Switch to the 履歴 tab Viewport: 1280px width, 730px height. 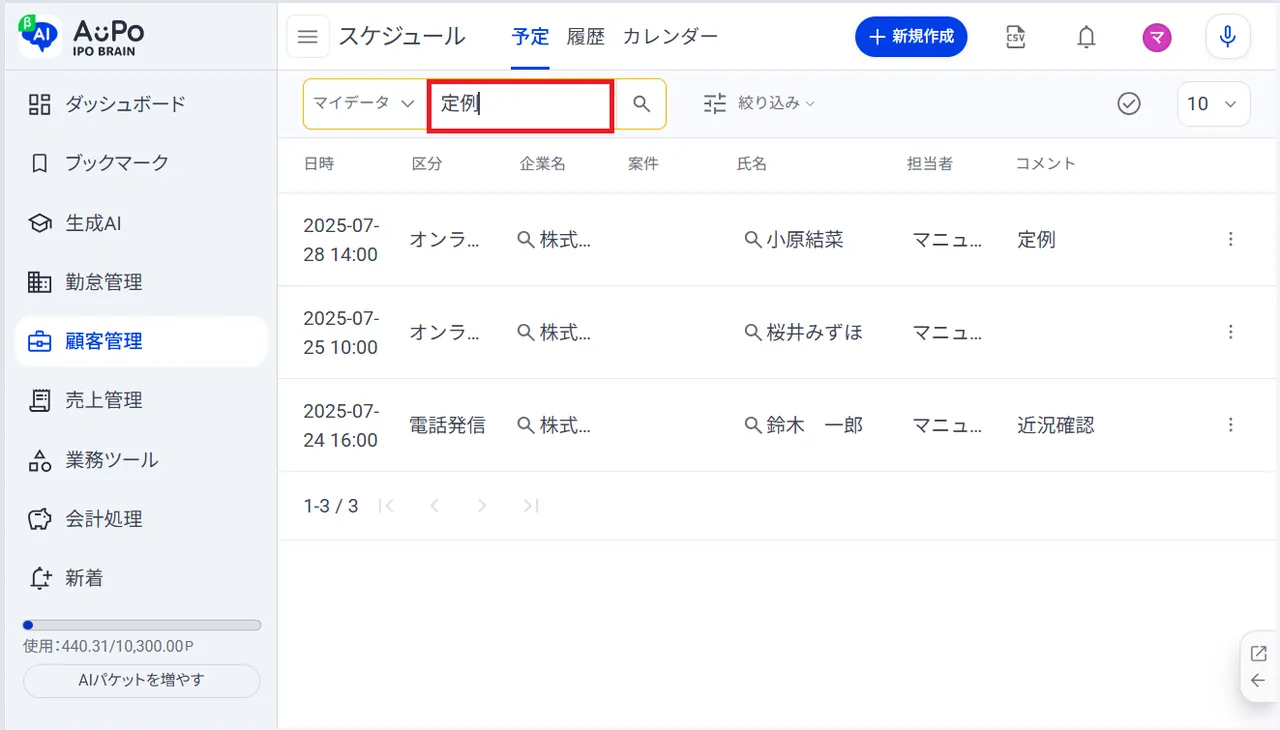pos(586,37)
